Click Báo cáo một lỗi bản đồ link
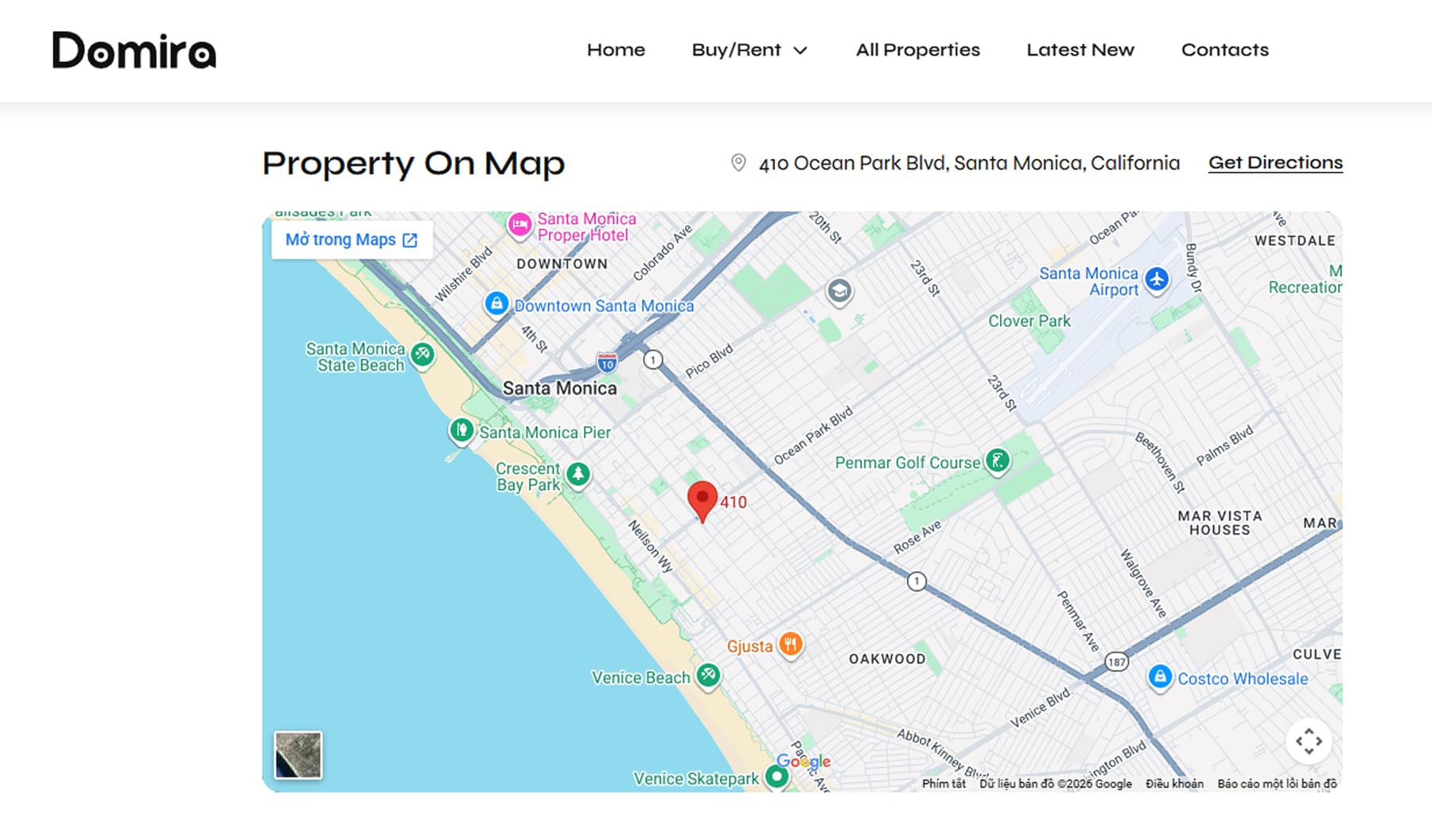Viewport: 1432px width, 840px height. 1277,784
